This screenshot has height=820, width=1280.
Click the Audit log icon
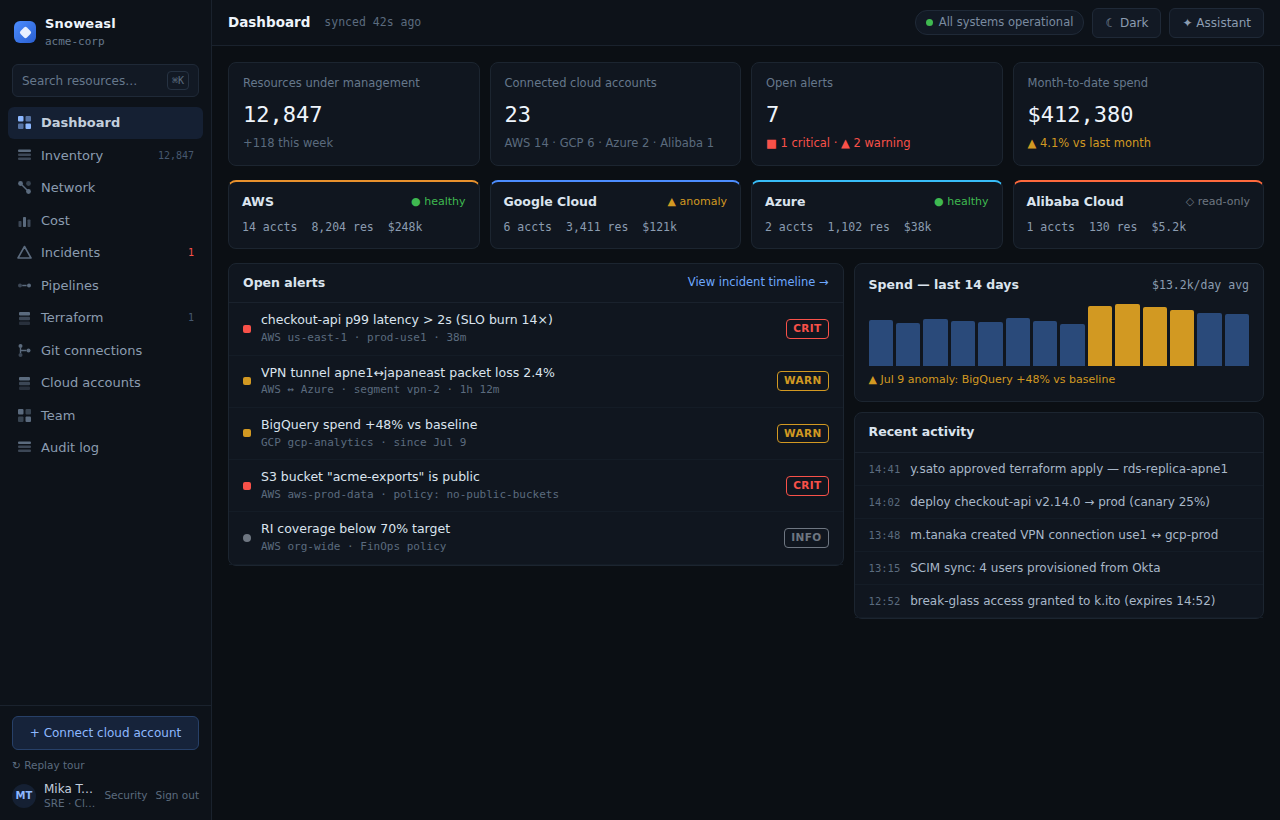coord(24,448)
